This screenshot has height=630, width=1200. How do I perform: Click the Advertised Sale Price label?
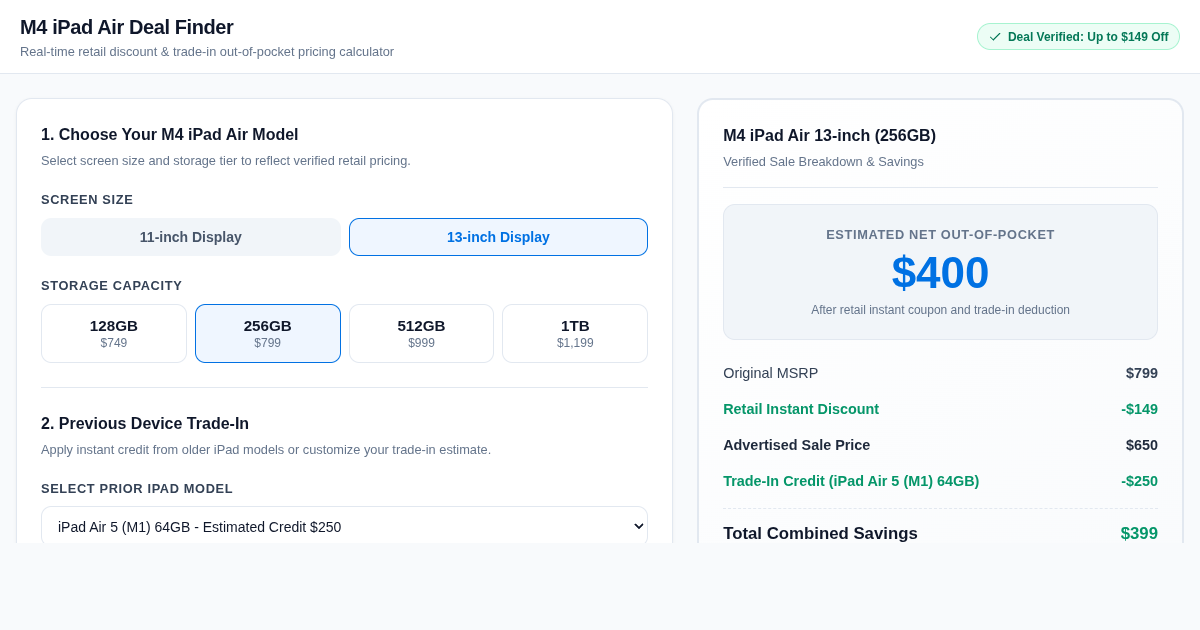(x=797, y=445)
